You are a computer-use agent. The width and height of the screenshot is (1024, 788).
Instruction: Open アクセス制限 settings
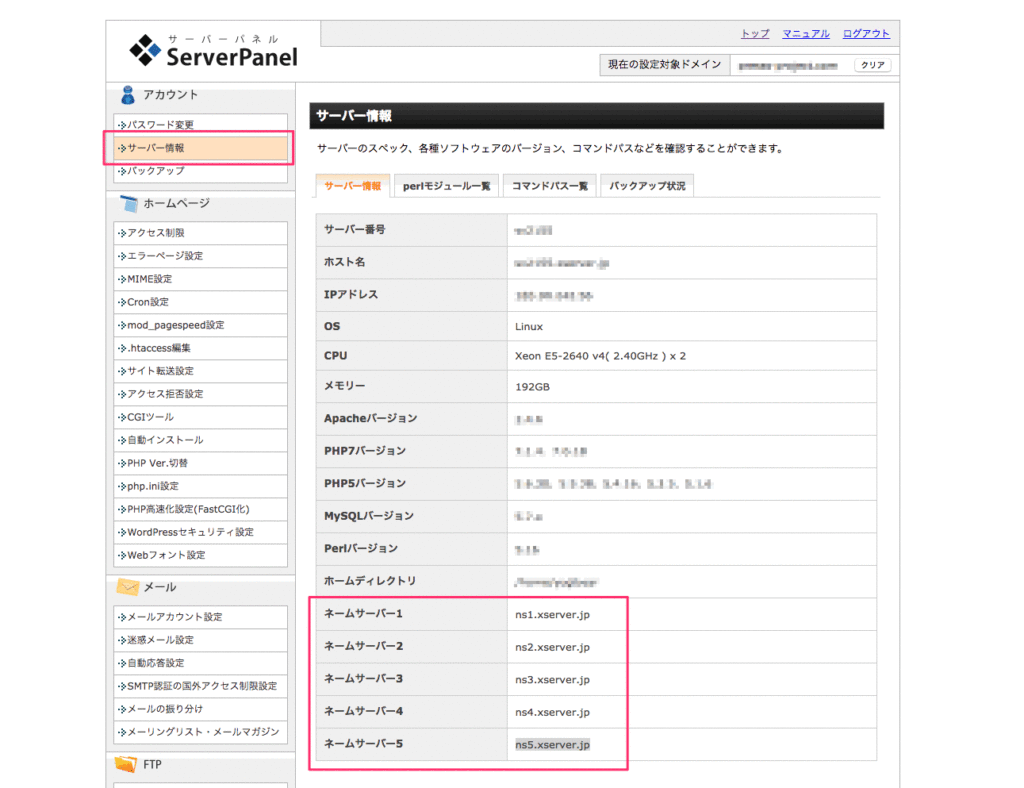tap(200, 233)
